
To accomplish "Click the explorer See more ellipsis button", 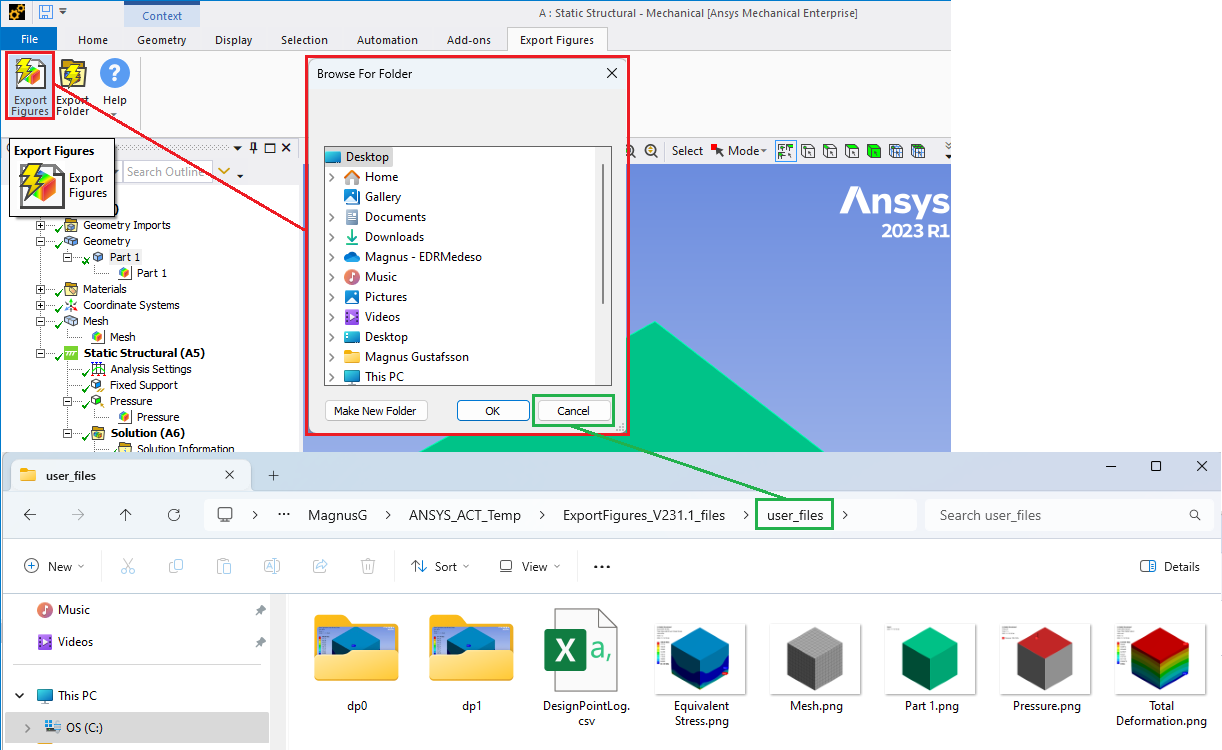I will pyautogui.click(x=602, y=566).
